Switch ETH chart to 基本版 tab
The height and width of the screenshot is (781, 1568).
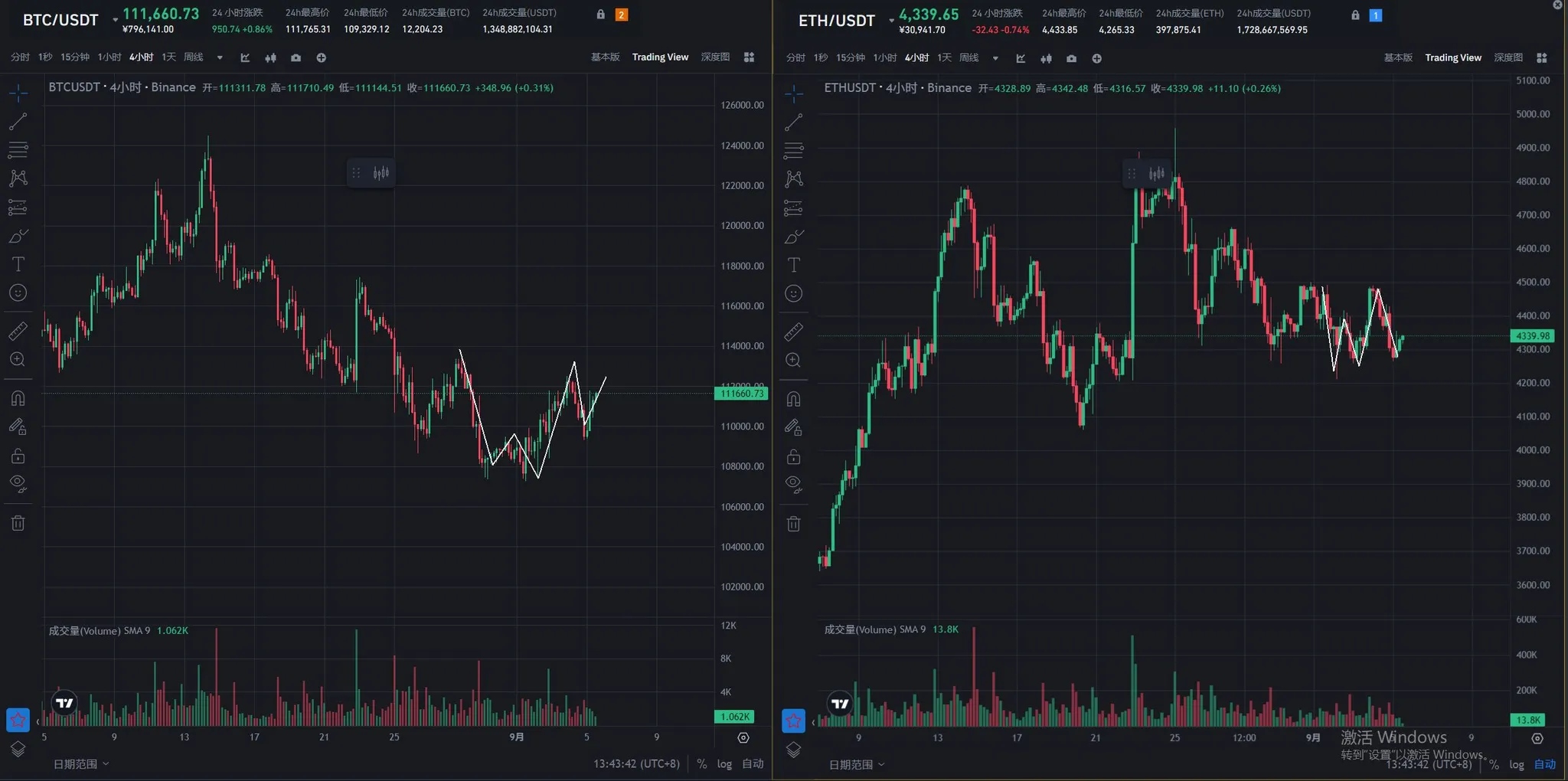[x=1398, y=57]
